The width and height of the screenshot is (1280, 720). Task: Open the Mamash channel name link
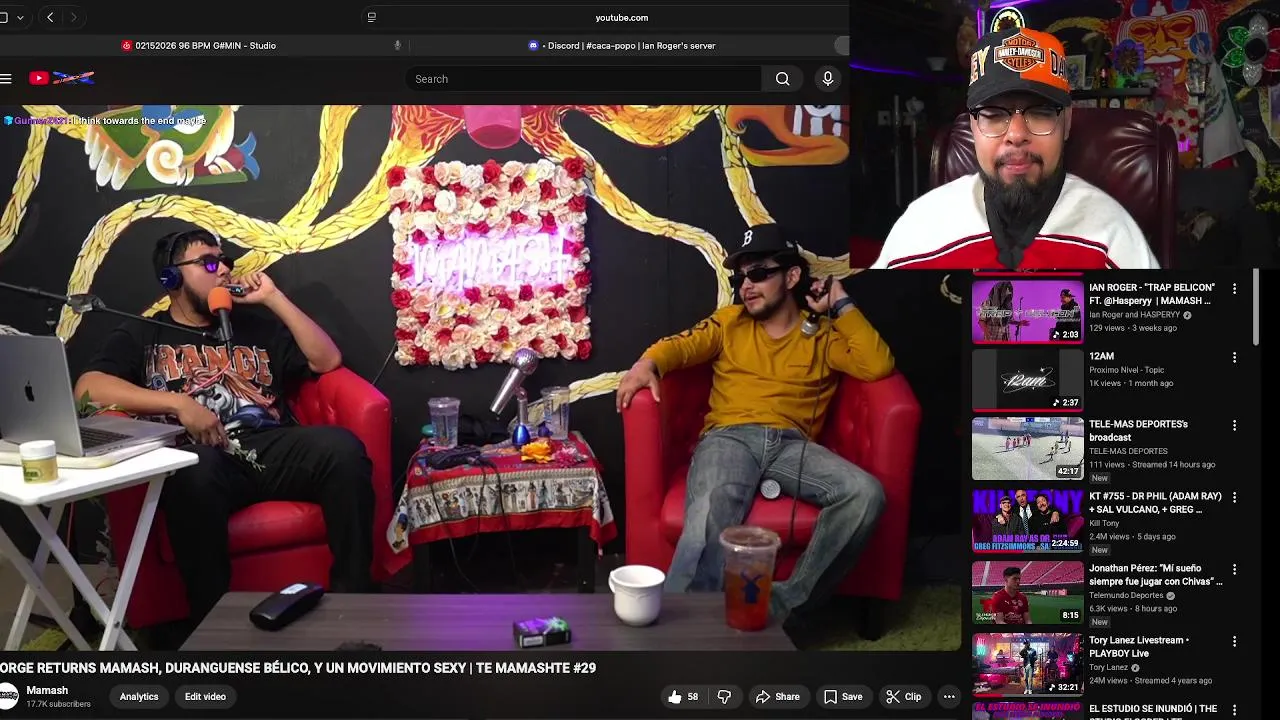(x=47, y=690)
